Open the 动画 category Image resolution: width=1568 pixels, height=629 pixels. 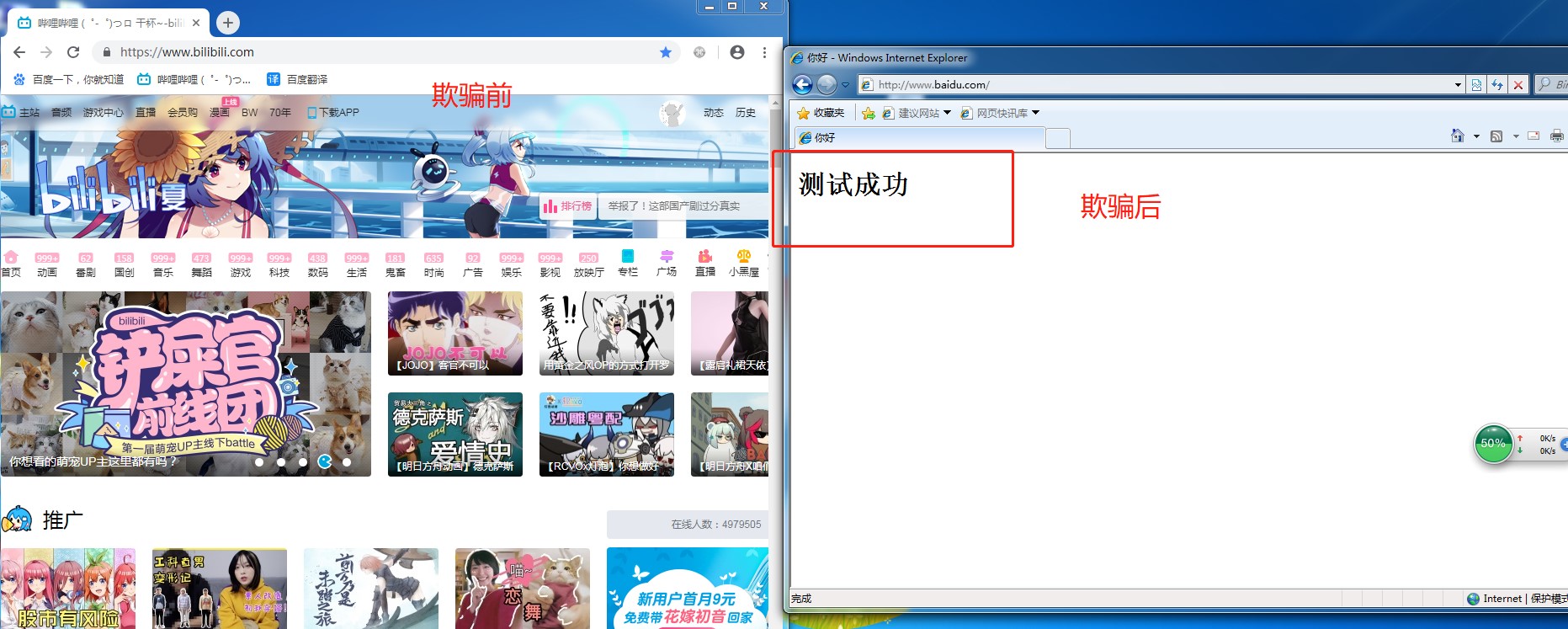[47, 265]
